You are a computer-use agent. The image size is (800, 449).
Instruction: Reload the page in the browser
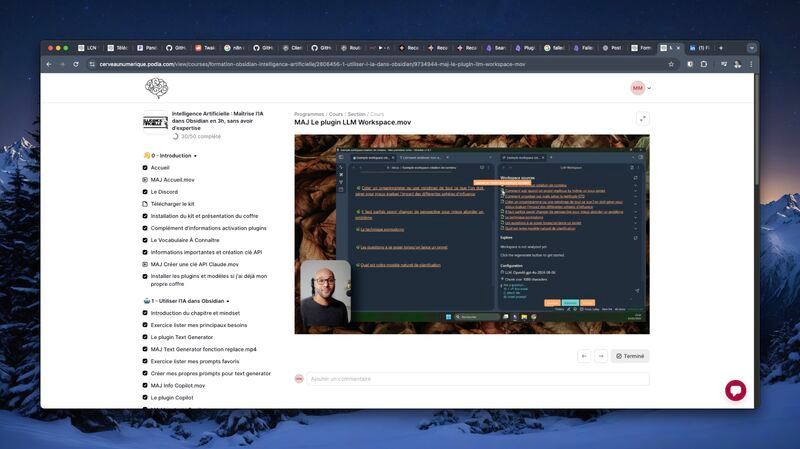coord(76,64)
